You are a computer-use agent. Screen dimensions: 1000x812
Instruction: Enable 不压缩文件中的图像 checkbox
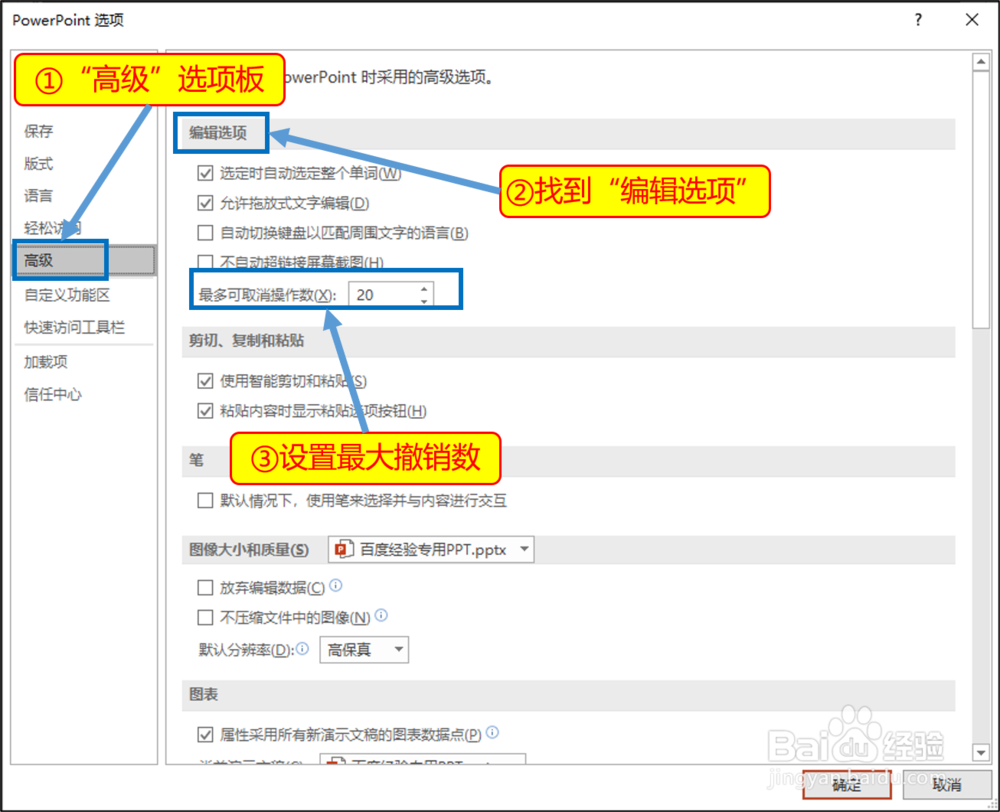205,617
